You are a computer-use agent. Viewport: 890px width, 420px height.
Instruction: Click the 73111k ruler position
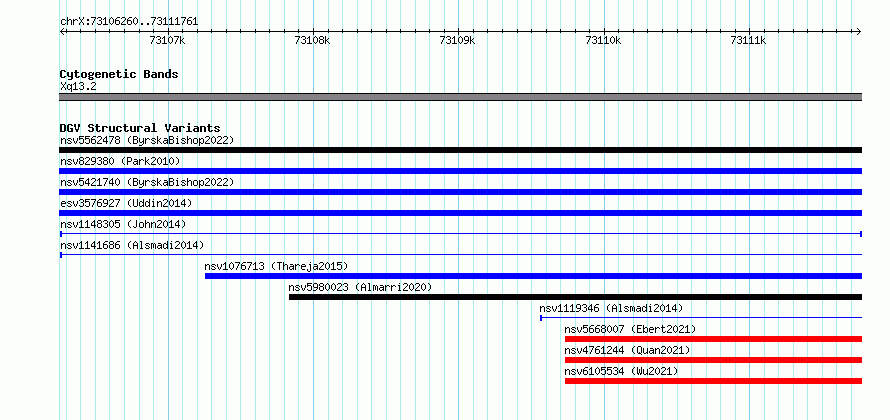click(x=749, y=40)
